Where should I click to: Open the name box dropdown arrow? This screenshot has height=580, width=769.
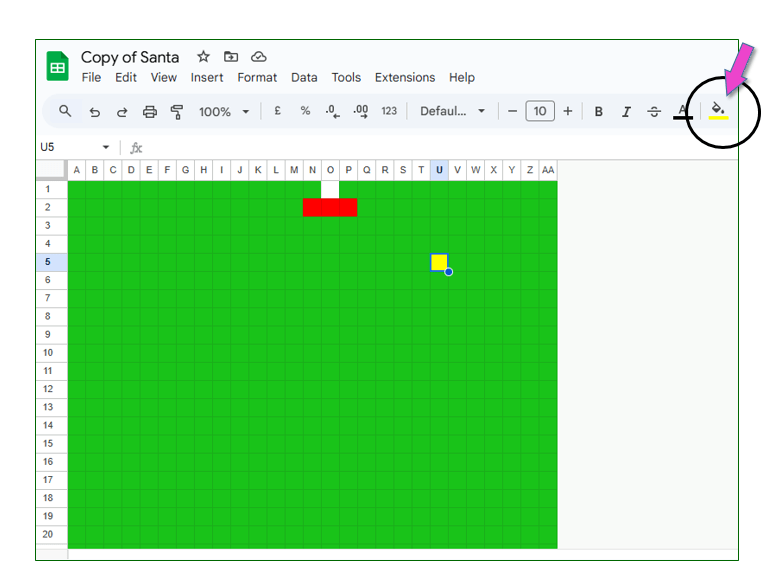pos(106,148)
